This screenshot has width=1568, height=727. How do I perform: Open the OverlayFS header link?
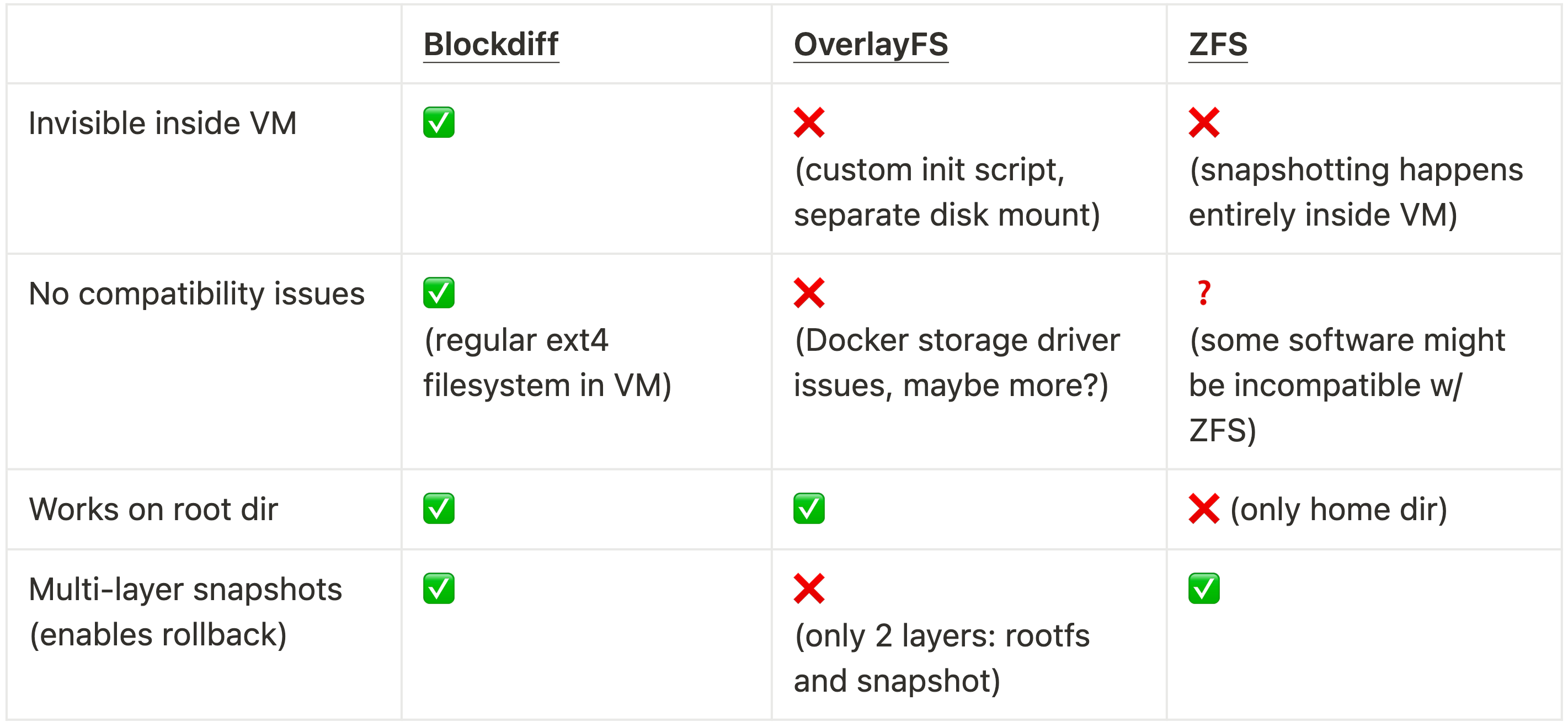[871, 45]
